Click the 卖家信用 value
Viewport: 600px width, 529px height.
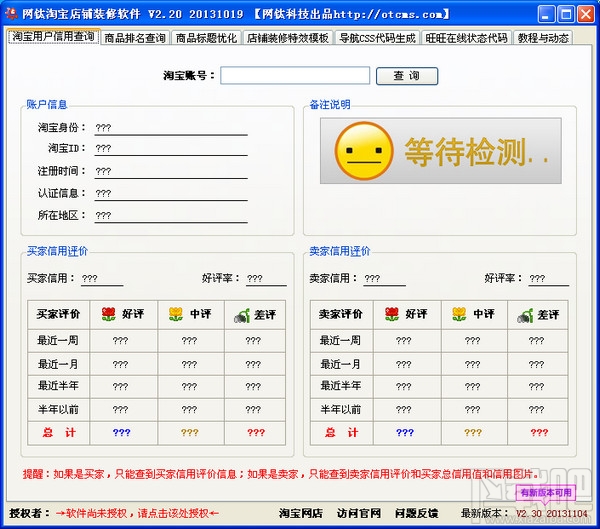pyautogui.click(x=385, y=279)
